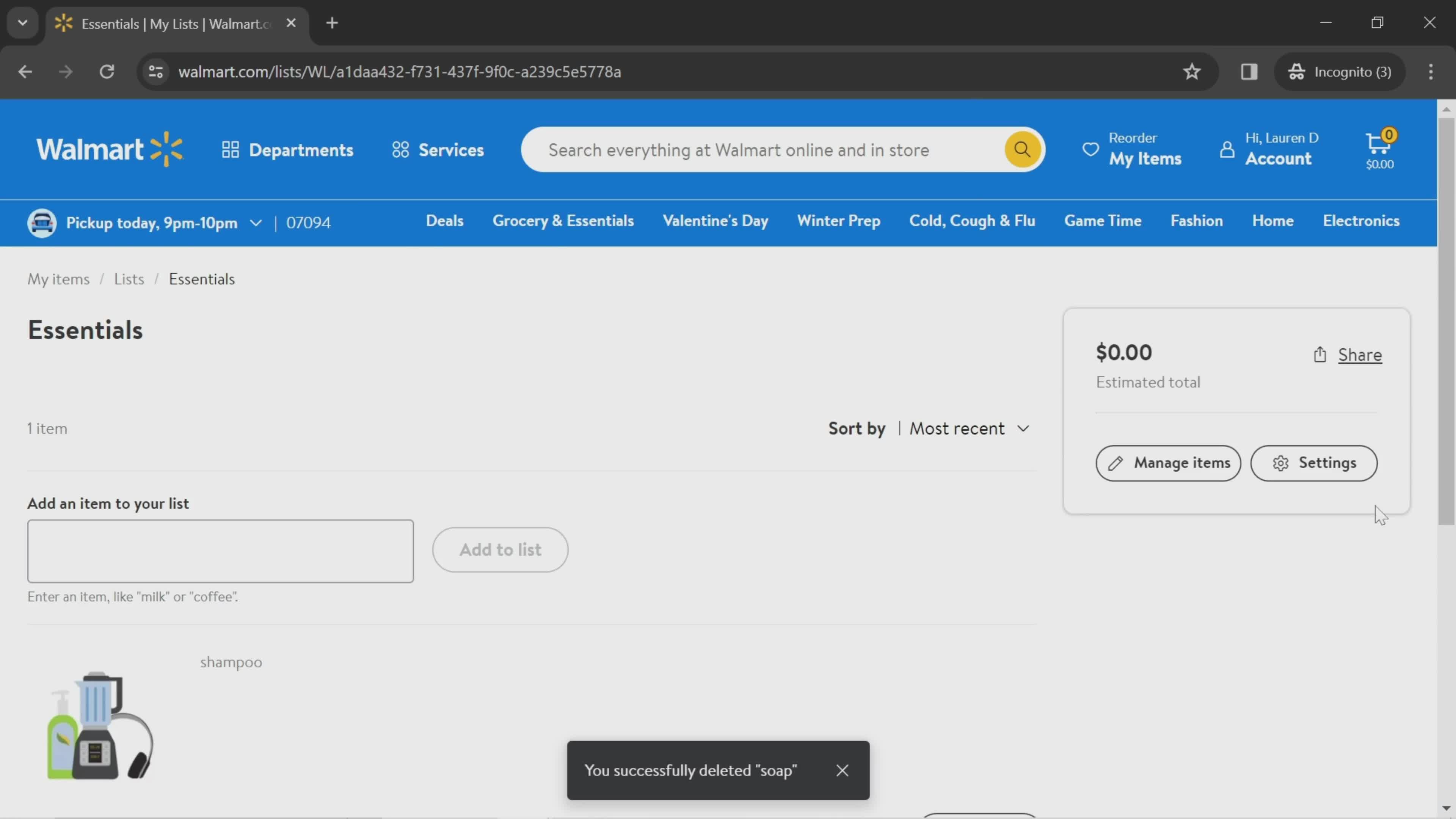The height and width of the screenshot is (819, 1456).
Task: Open the Game Time category
Action: click(1103, 221)
